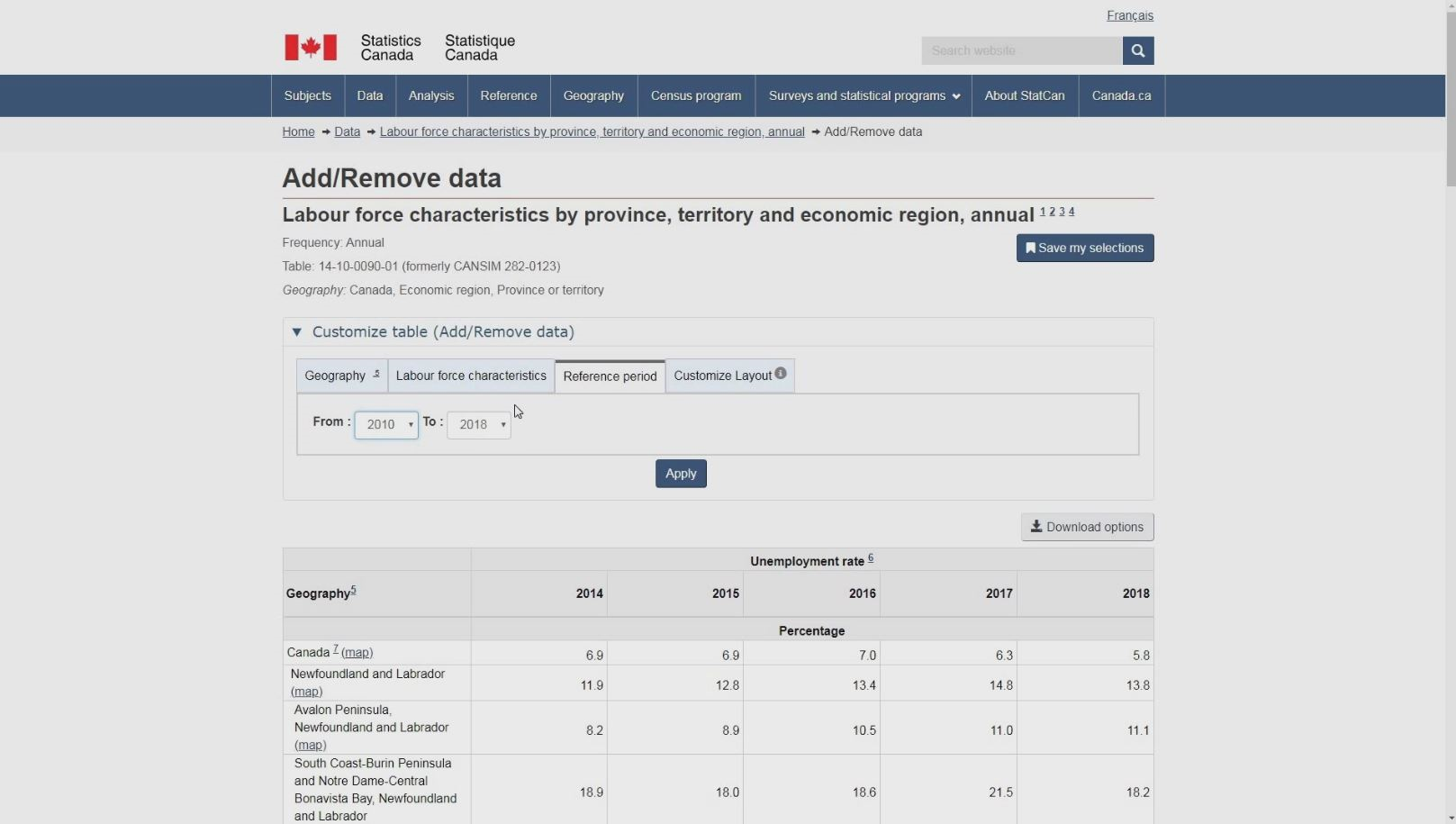Open the map link for Canada
1456x824 pixels.
(x=357, y=653)
